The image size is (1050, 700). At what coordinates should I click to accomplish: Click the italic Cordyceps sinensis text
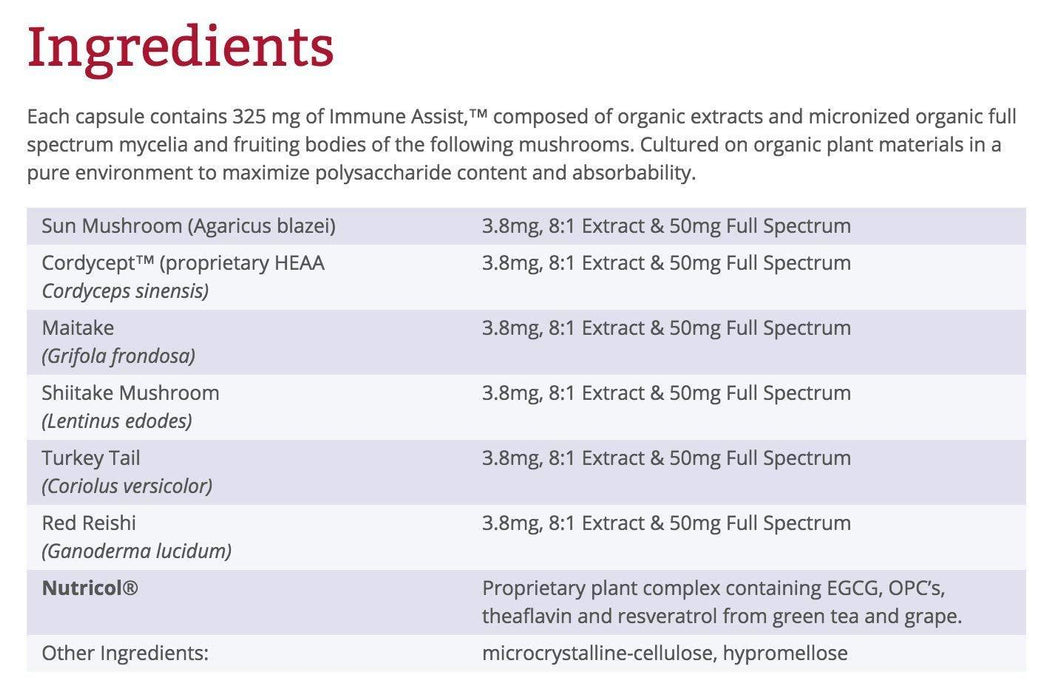point(125,291)
